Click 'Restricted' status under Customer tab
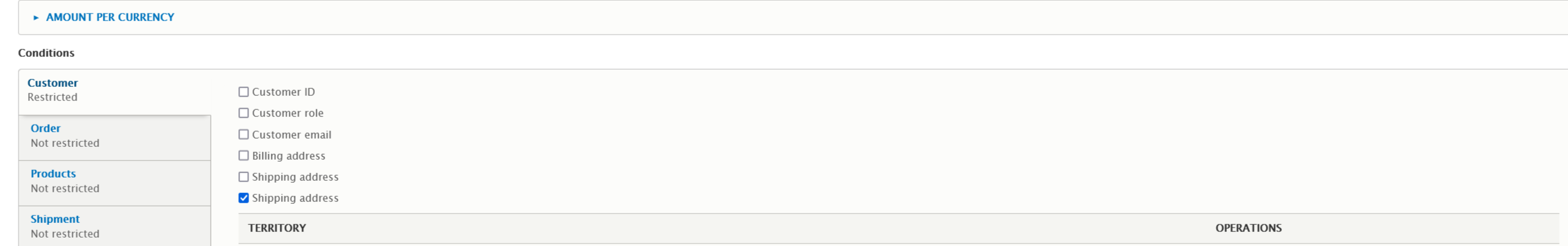Image resolution: width=1568 pixels, height=246 pixels. click(52, 97)
